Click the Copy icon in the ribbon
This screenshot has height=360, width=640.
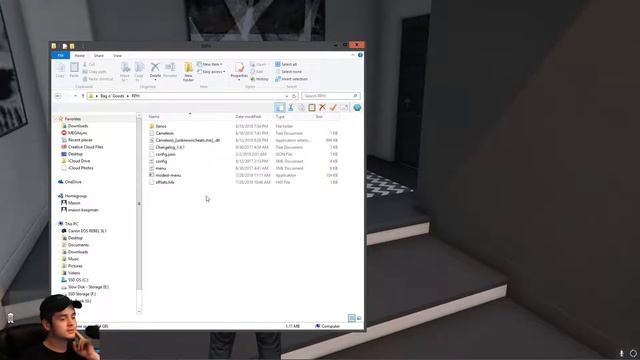tap(60, 70)
